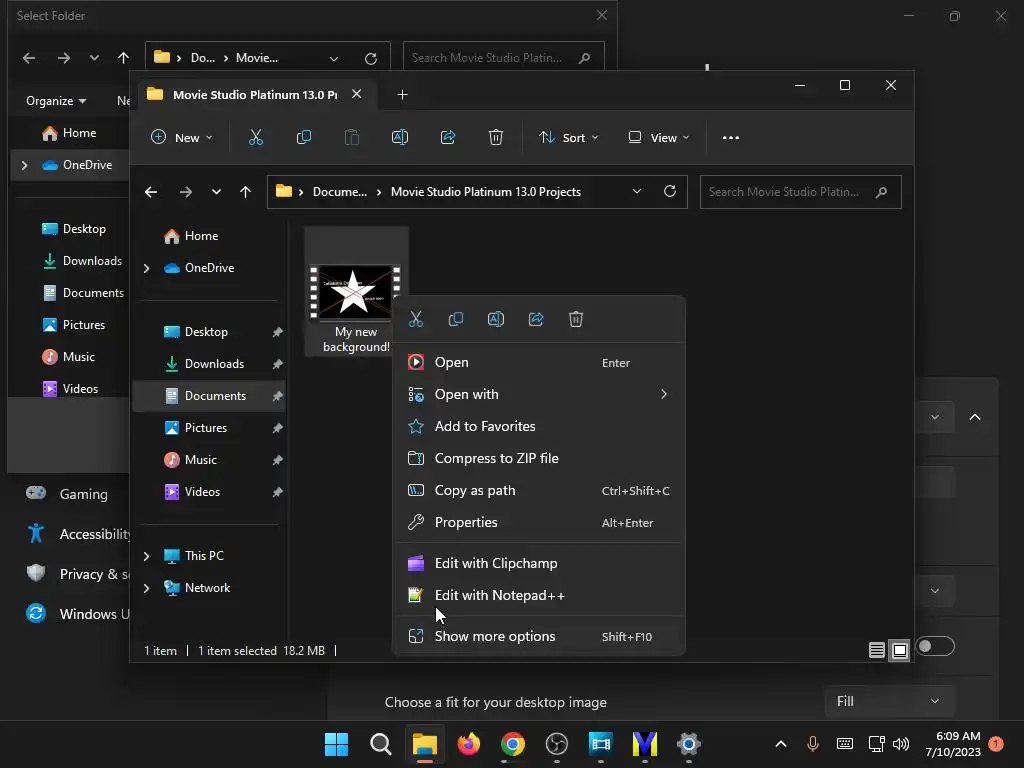Viewport: 1024px width, 768px height.
Task: Open the View dropdown
Action: (658, 138)
